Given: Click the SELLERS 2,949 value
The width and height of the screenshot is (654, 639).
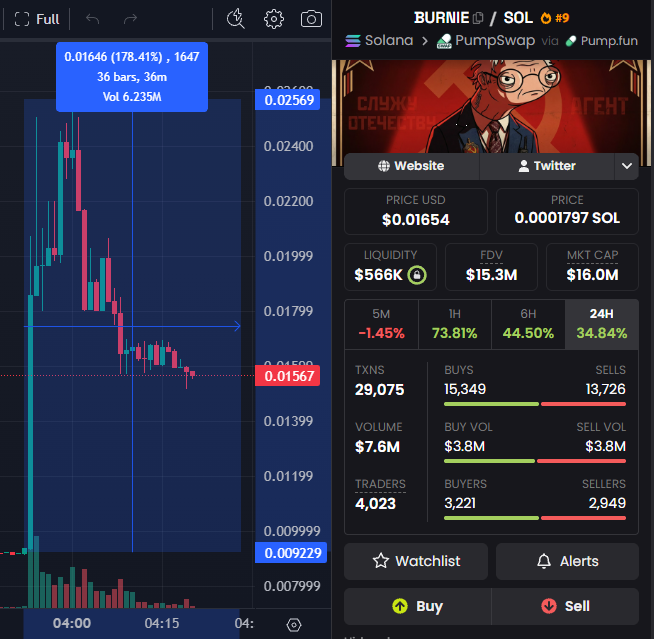Looking at the screenshot, I should click(x=607, y=503).
